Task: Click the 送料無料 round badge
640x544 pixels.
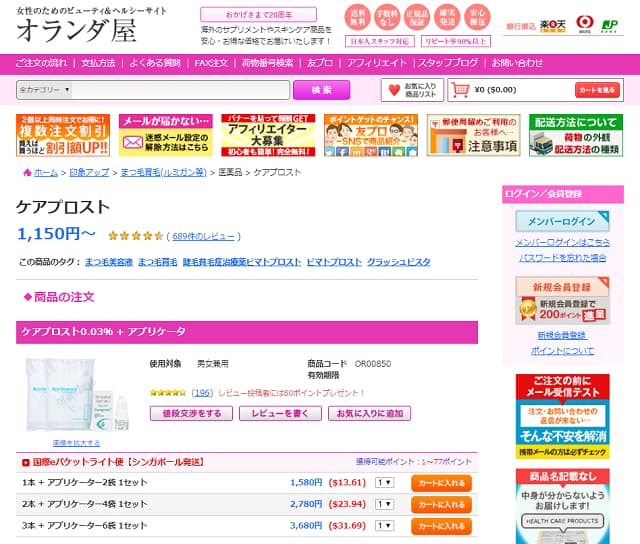Action: [358, 18]
